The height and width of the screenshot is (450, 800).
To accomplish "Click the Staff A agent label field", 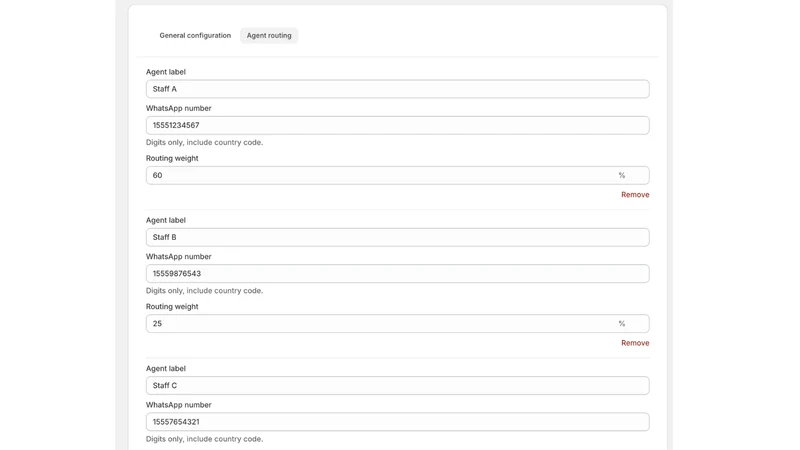I will pyautogui.click(x=397, y=89).
